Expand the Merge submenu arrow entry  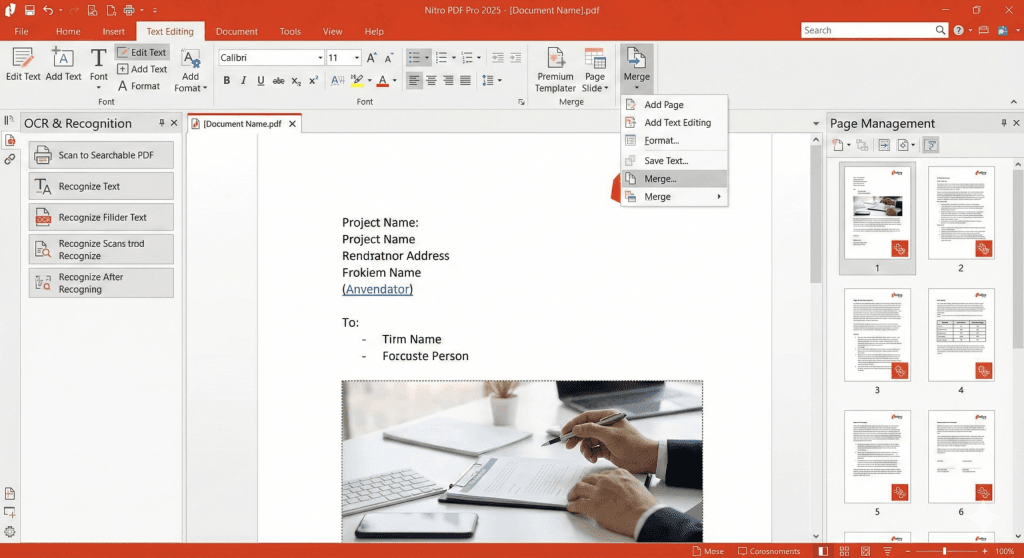pos(674,197)
